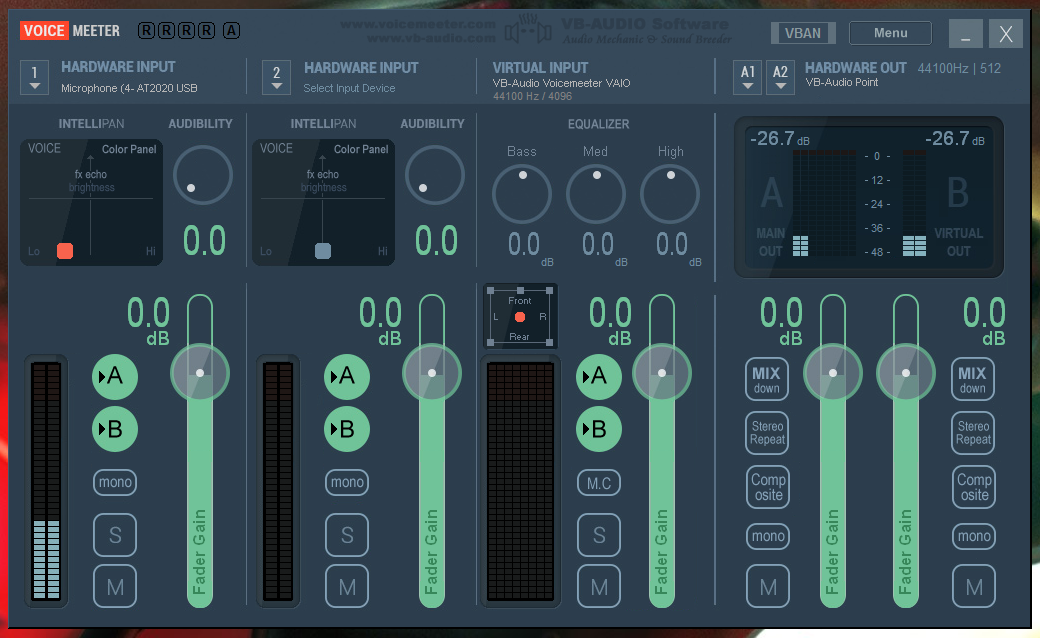The width and height of the screenshot is (1040, 638).
Task: Click Select Input Device text
Action: point(349,88)
